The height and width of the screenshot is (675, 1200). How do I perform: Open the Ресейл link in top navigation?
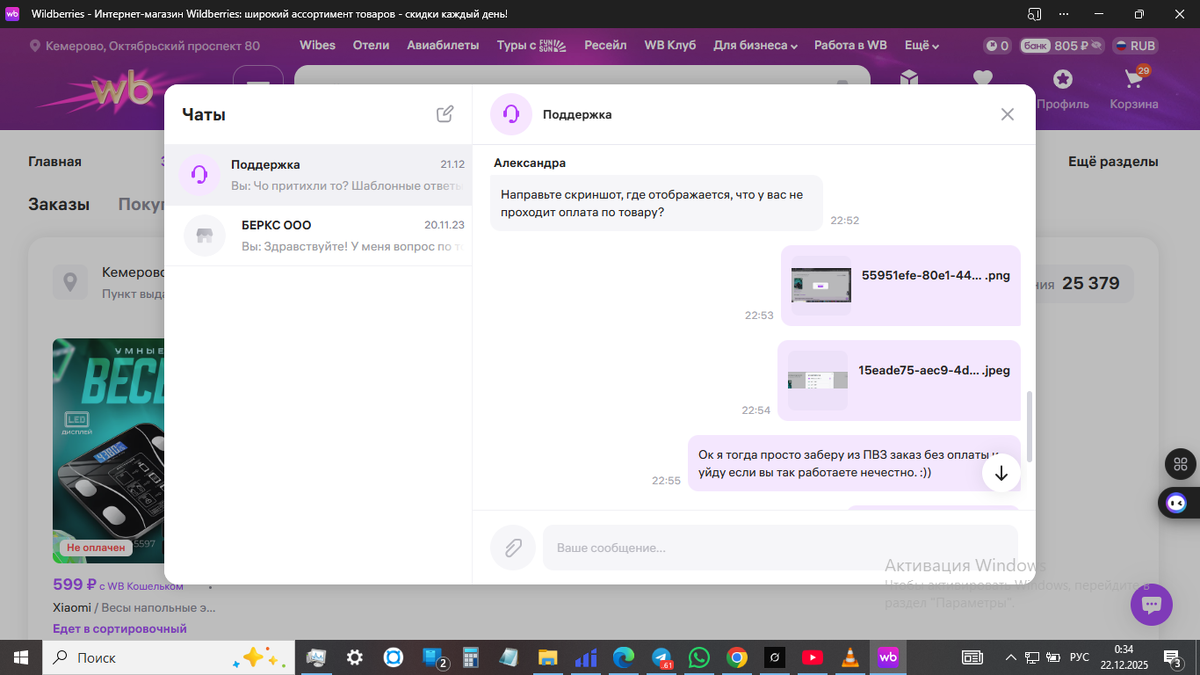pyautogui.click(x=605, y=45)
